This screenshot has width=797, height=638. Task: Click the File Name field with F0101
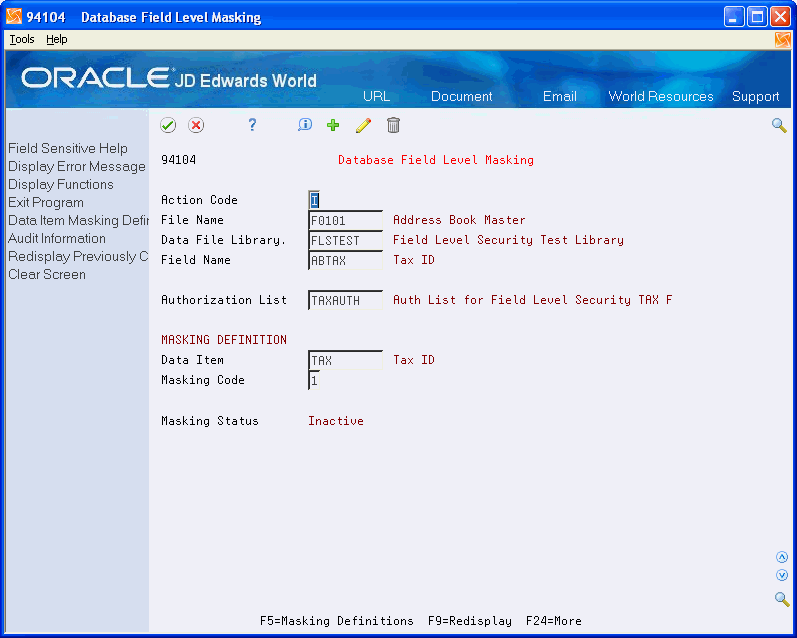(345, 220)
